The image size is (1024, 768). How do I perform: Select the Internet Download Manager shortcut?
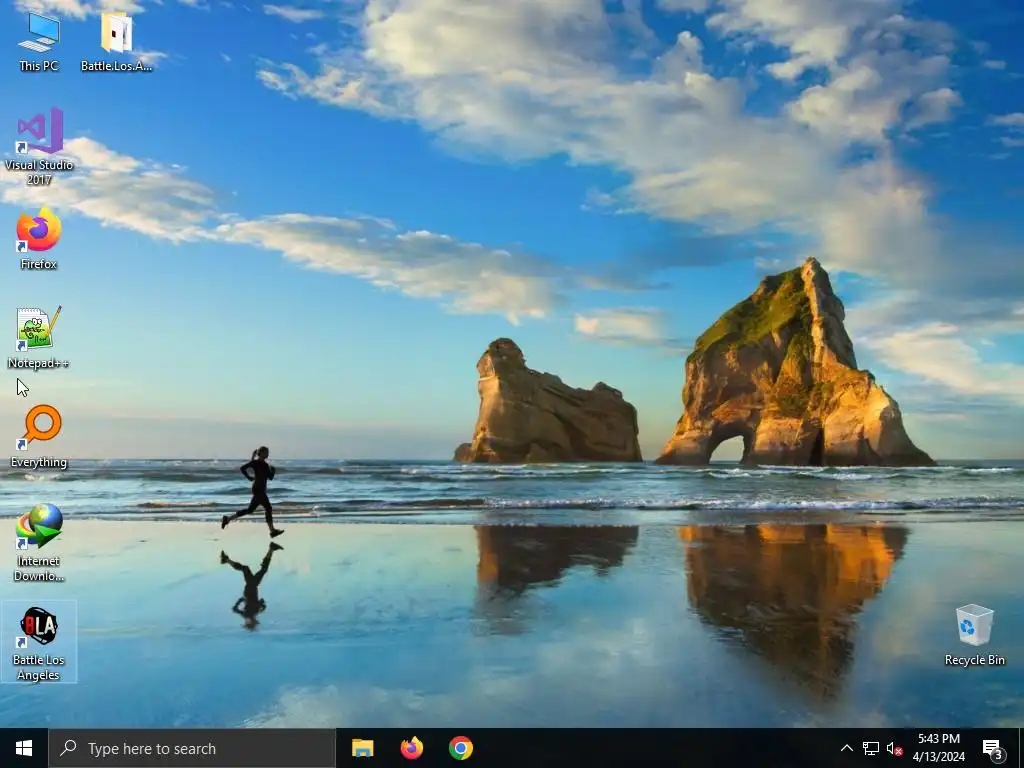[x=39, y=543]
